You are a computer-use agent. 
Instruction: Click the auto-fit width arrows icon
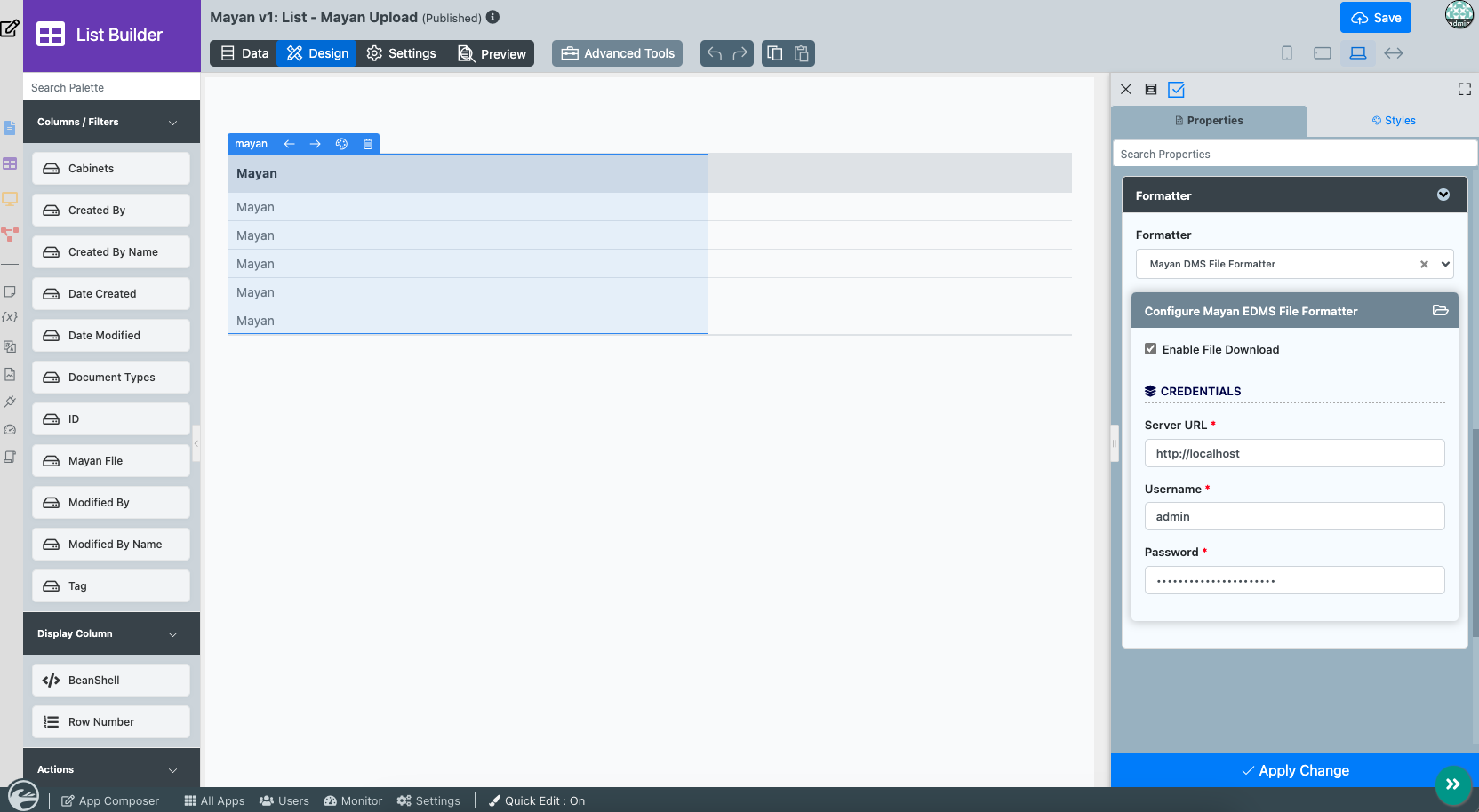point(1394,53)
